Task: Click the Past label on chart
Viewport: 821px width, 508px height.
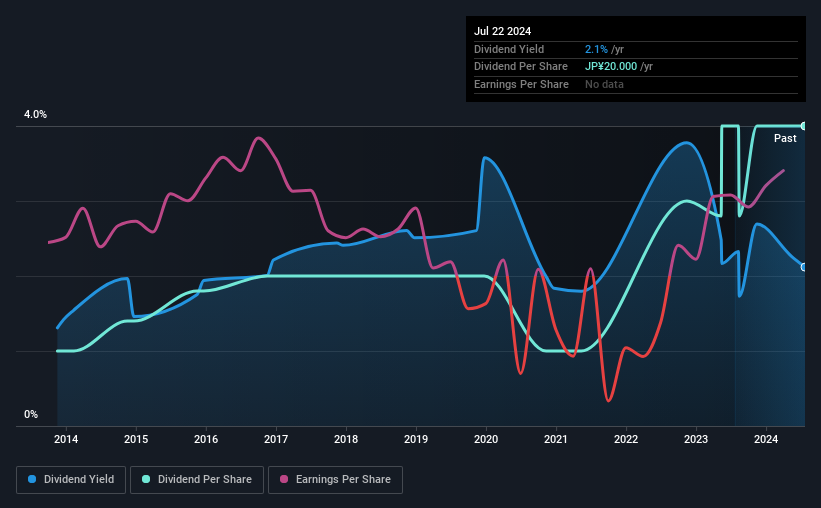Action: pos(785,138)
